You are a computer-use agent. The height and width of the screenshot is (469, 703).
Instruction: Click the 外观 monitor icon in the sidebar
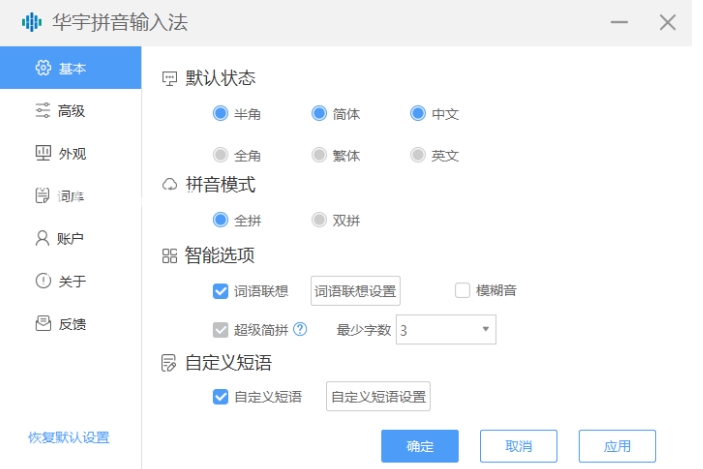43,153
